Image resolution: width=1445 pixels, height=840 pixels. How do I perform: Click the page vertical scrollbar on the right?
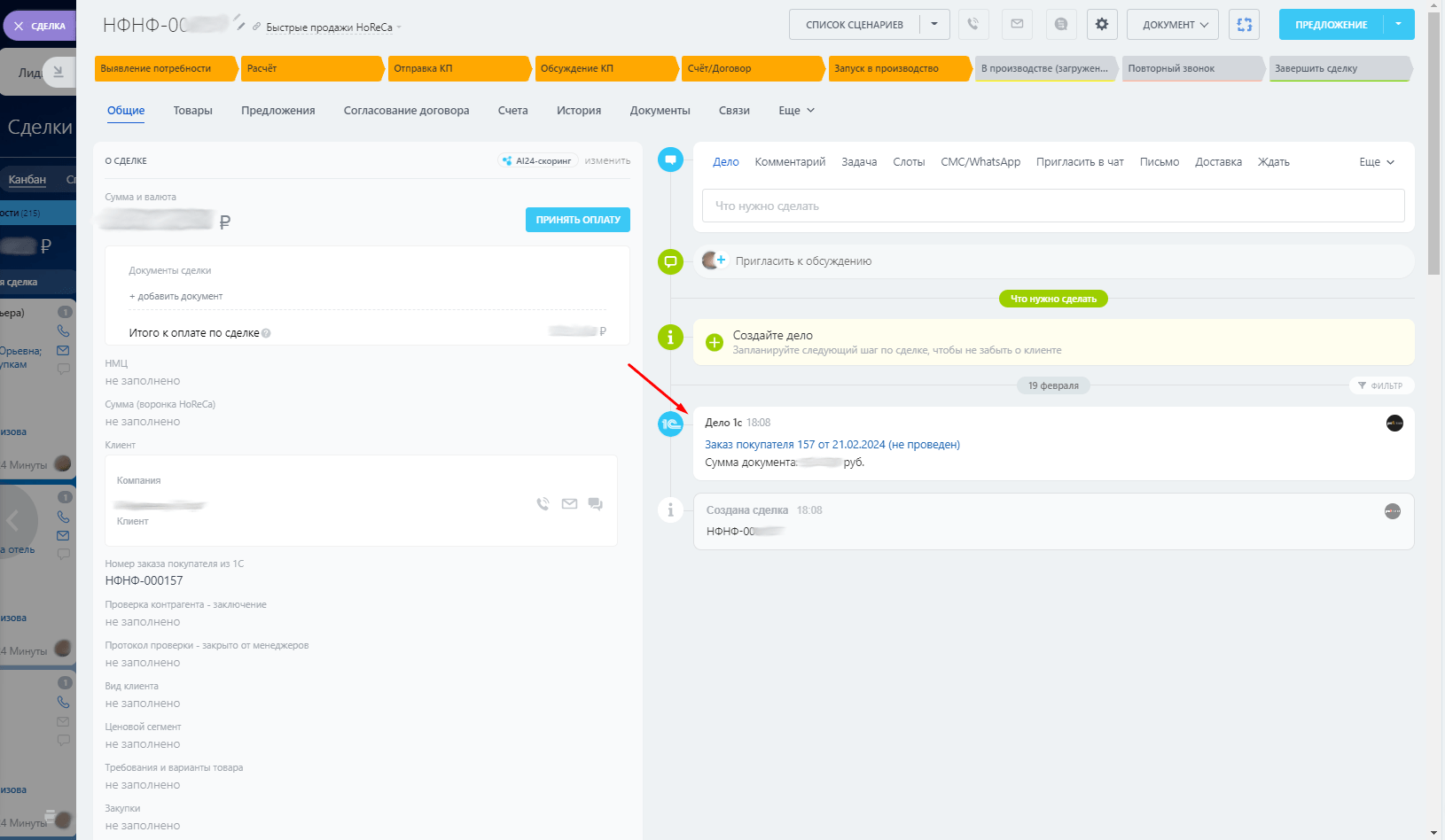point(1434,142)
